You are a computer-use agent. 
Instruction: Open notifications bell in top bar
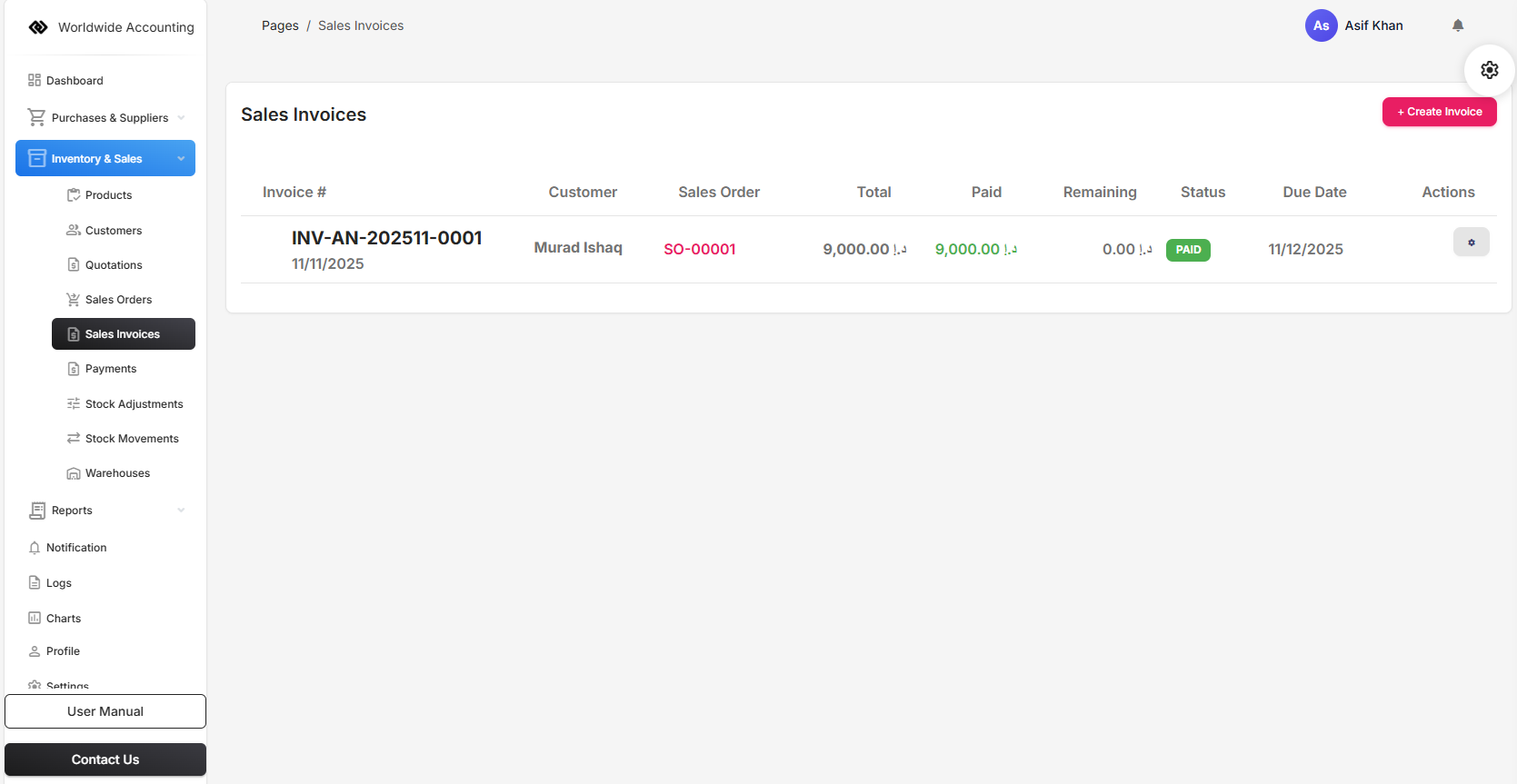[1458, 25]
